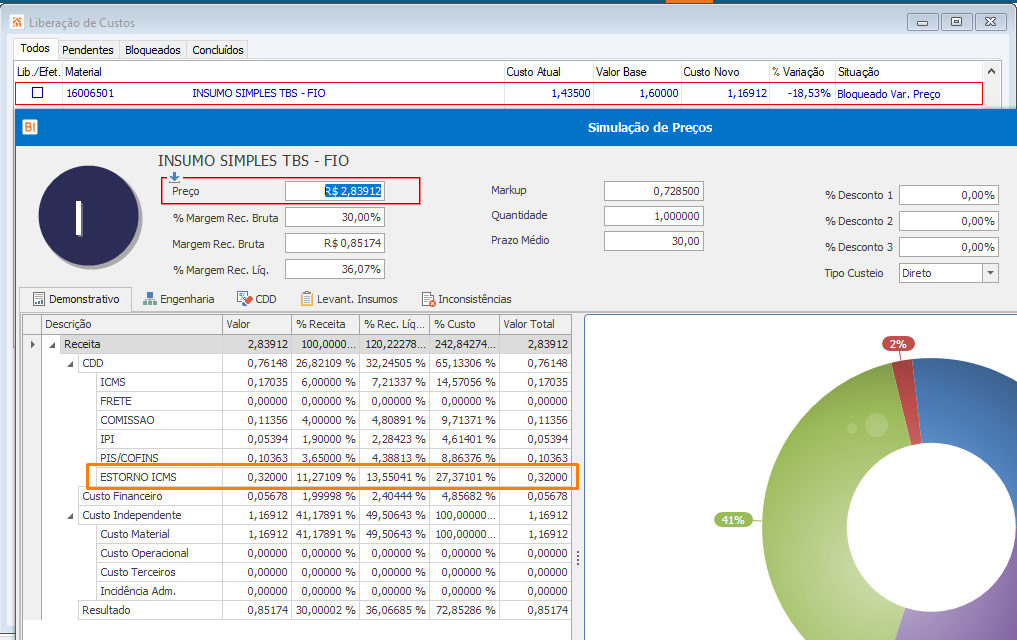Click the Descrição column header in Demonstrativo grid
1017x640 pixels.
(x=132, y=324)
